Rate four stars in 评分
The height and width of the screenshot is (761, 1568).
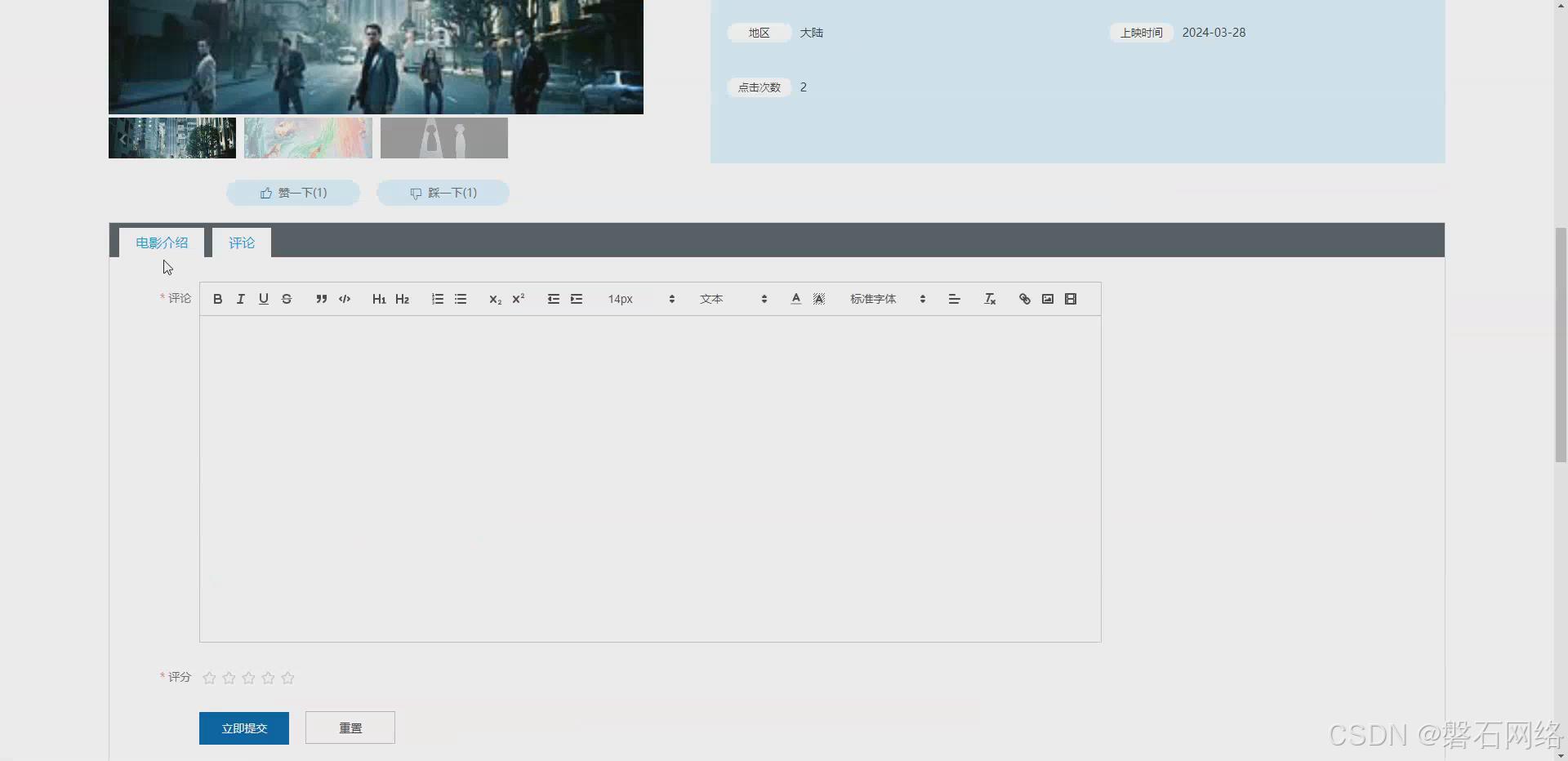pyautogui.click(x=268, y=678)
